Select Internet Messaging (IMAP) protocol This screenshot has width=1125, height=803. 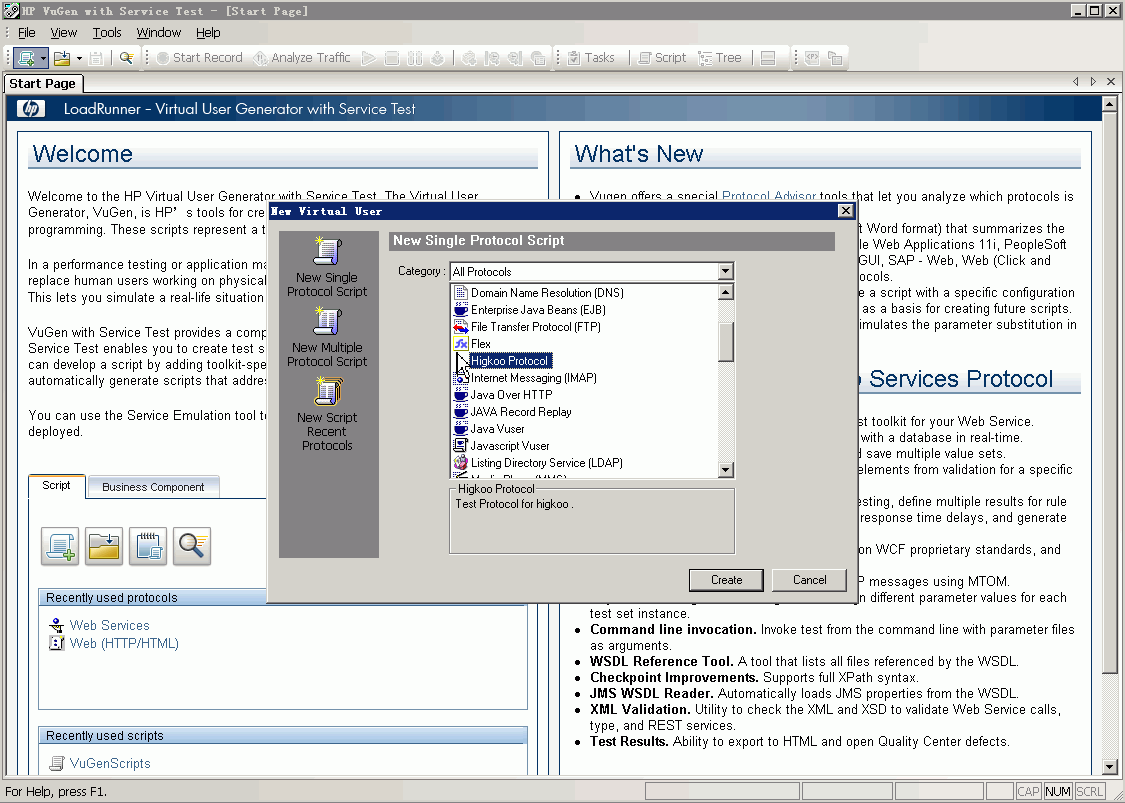click(x=533, y=377)
